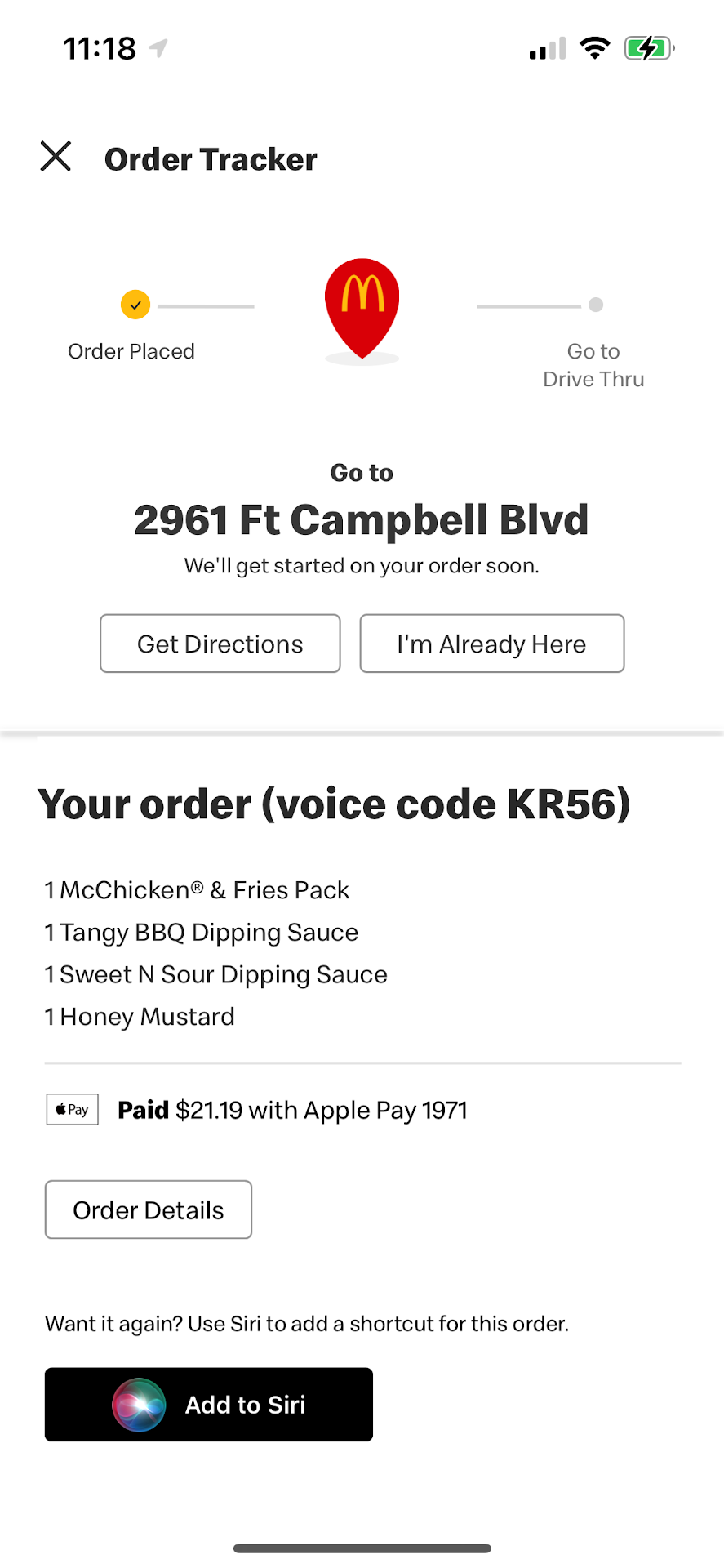
Task: Select the Honey Mustard order item
Action: pyautogui.click(x=140, y=1018)
